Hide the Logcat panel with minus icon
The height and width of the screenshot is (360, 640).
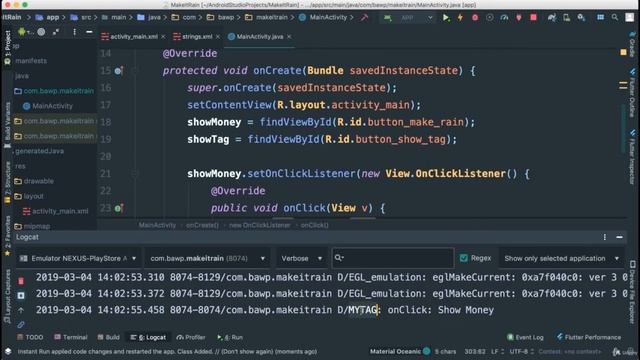click(619, 237)
